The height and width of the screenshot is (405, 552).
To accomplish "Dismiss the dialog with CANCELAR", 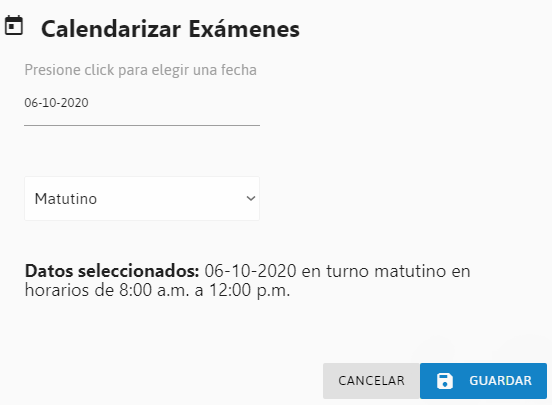I will pos(371,381).
